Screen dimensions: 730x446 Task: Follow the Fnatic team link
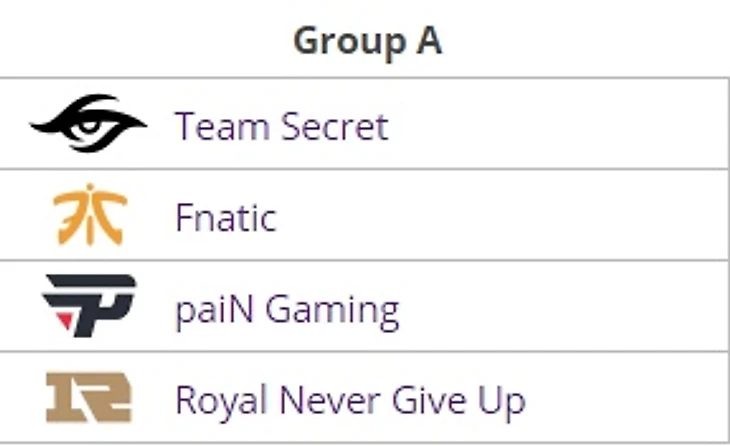pos(225,217)
